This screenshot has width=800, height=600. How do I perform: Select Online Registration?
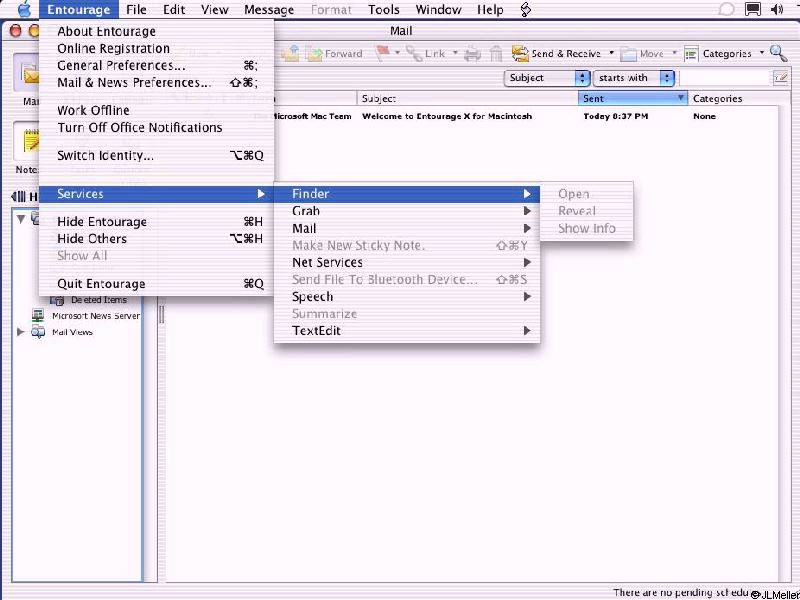coord(157,48)
